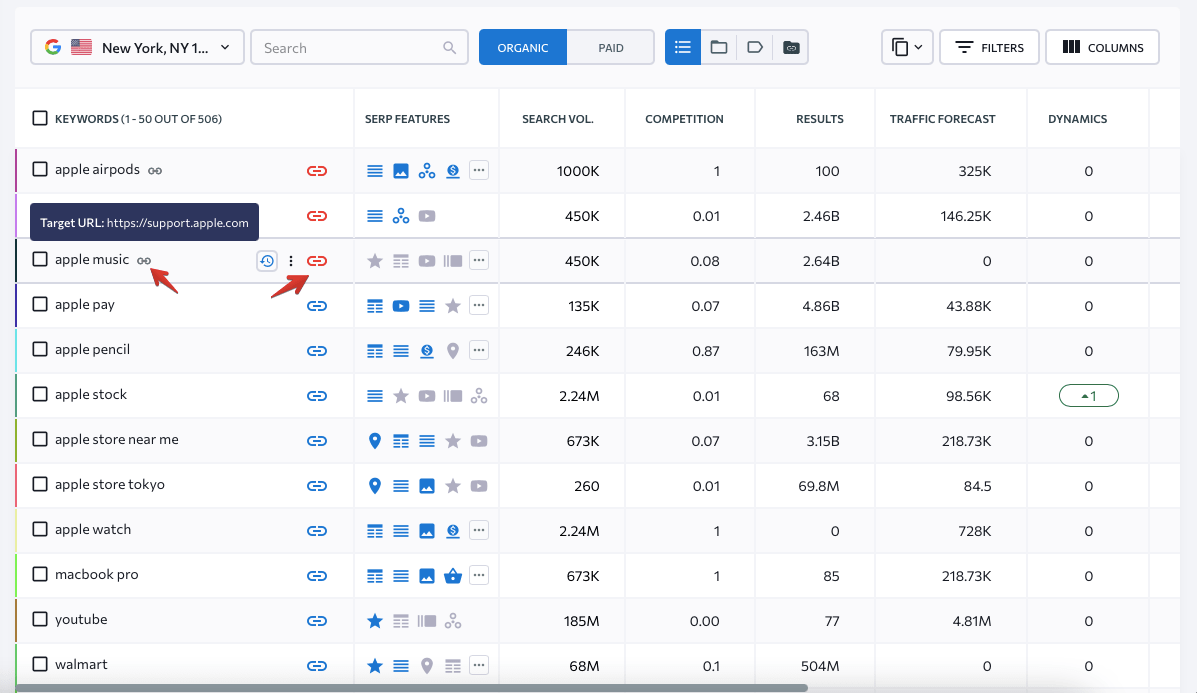Click the map pin SERP icon for apple store near me
The height and width of the screenshot is (693, 1197).
click(x=375, y=441)
